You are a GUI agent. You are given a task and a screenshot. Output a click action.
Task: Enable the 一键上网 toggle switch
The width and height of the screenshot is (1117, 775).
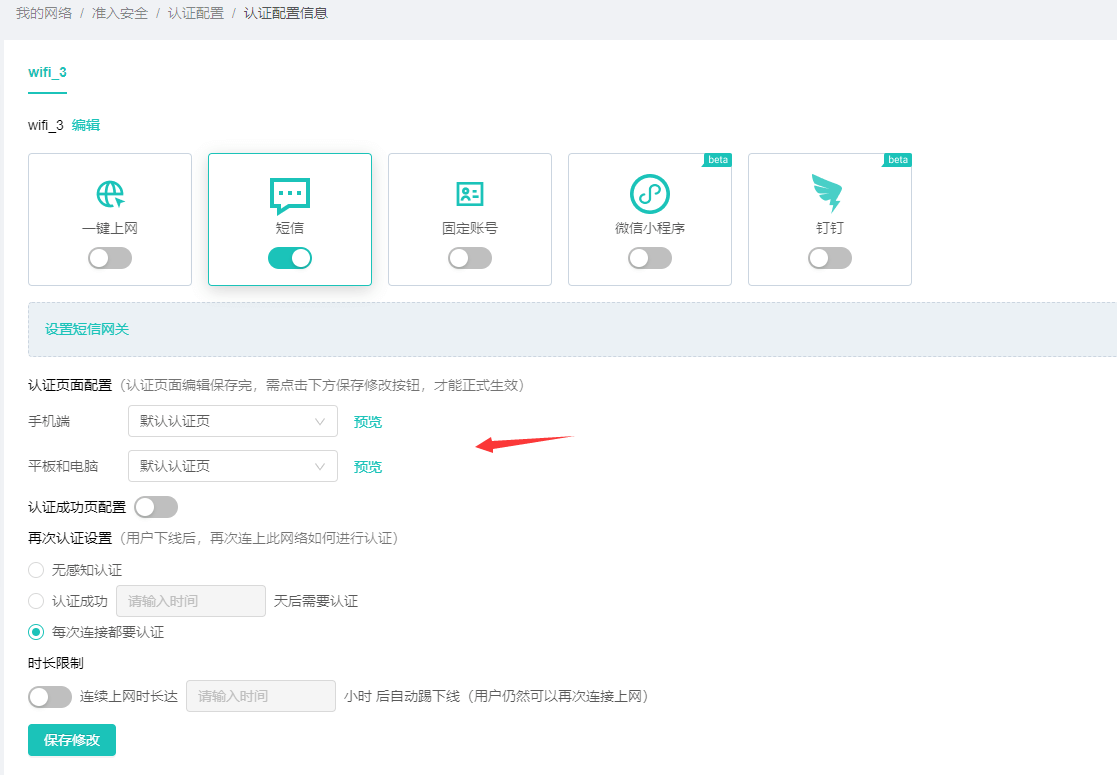(x=110, y=258)
